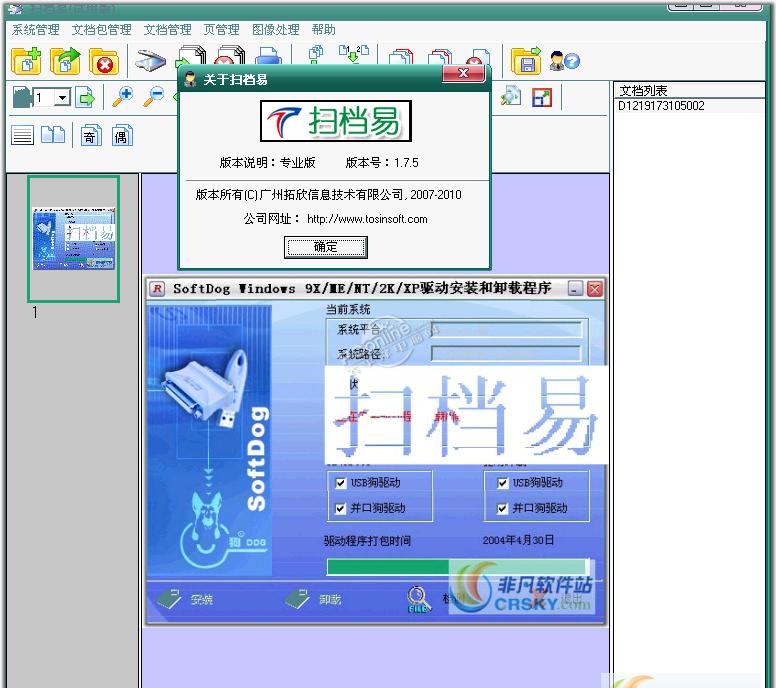This screenshot has width=776, height=688.
Task: Switch to single page view icon
Action: pos(22,135)
